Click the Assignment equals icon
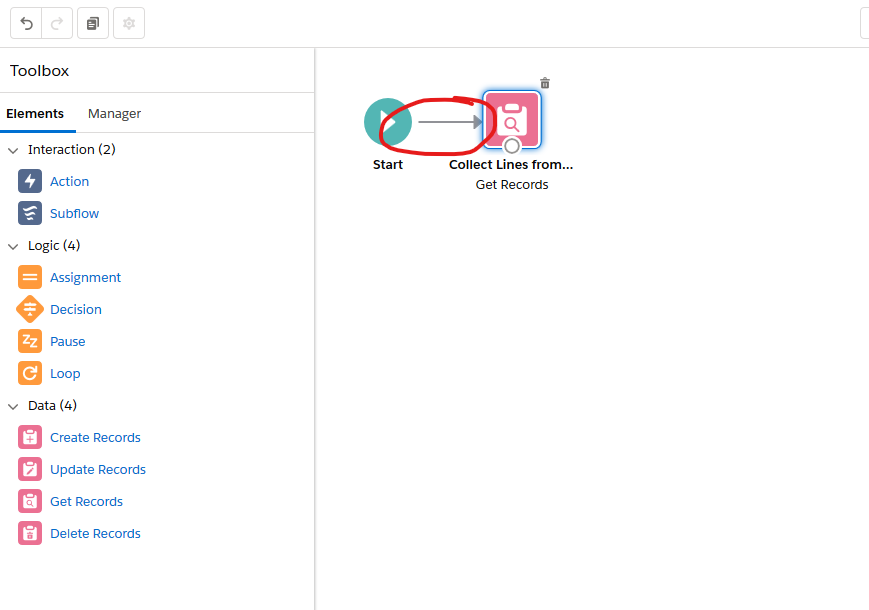 click(x=30, y=277)
